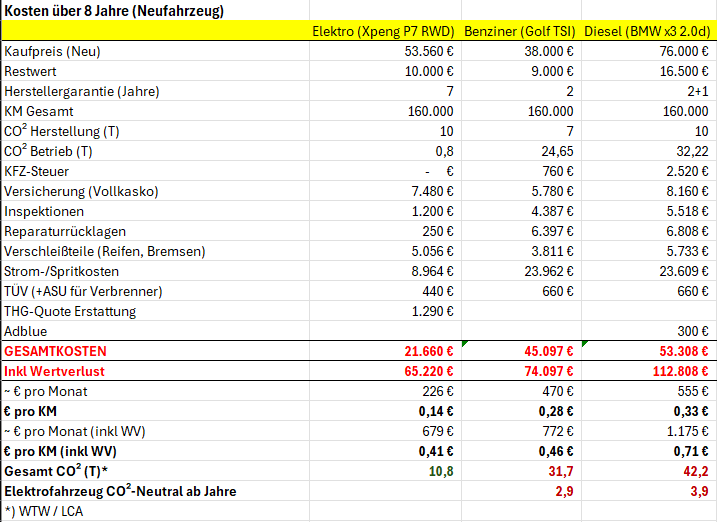Click the Benziner total 45.097 € cell
The width and height of the screenshot is (717, 522).
545,351
